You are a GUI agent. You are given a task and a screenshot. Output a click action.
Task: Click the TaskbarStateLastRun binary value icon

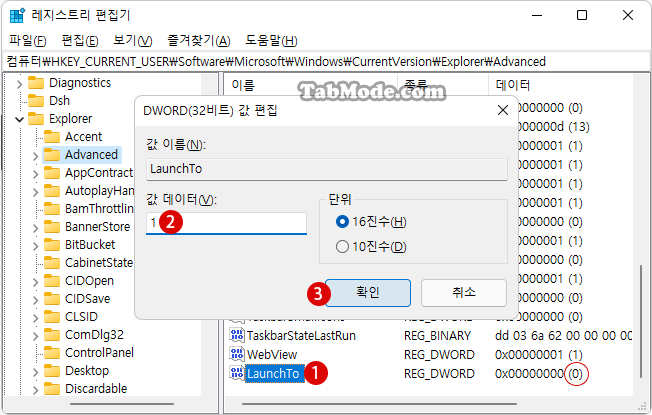pos(237,335)
